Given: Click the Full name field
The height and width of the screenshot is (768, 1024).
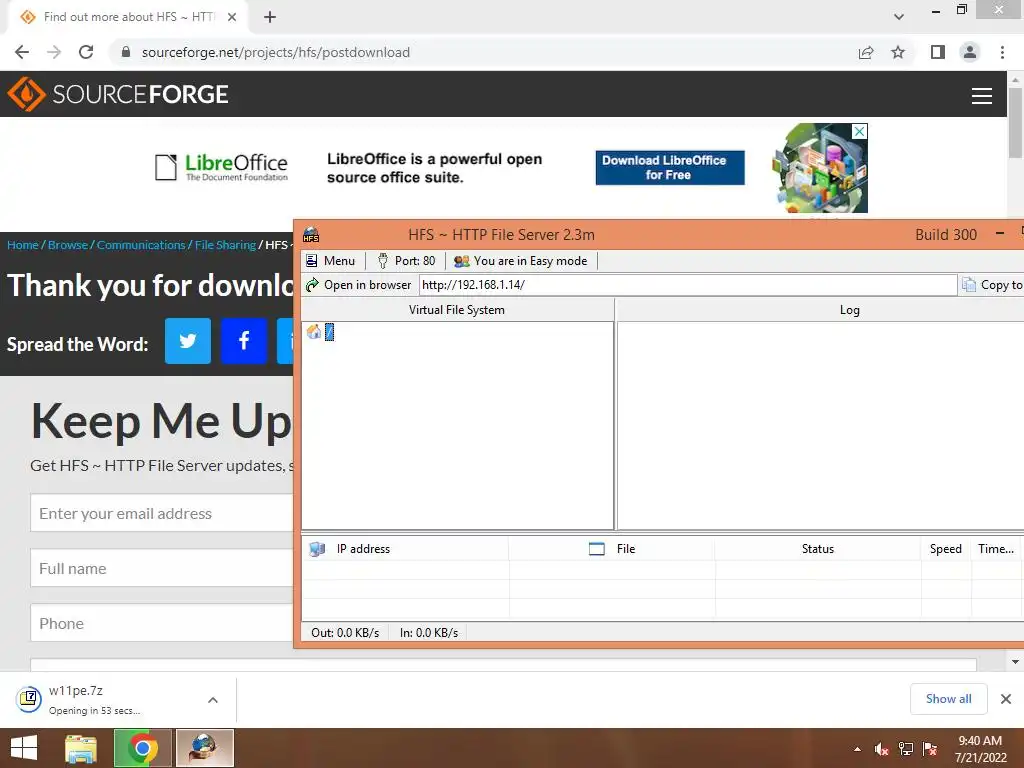Looking at the screenshot, I should pos(161,568).
